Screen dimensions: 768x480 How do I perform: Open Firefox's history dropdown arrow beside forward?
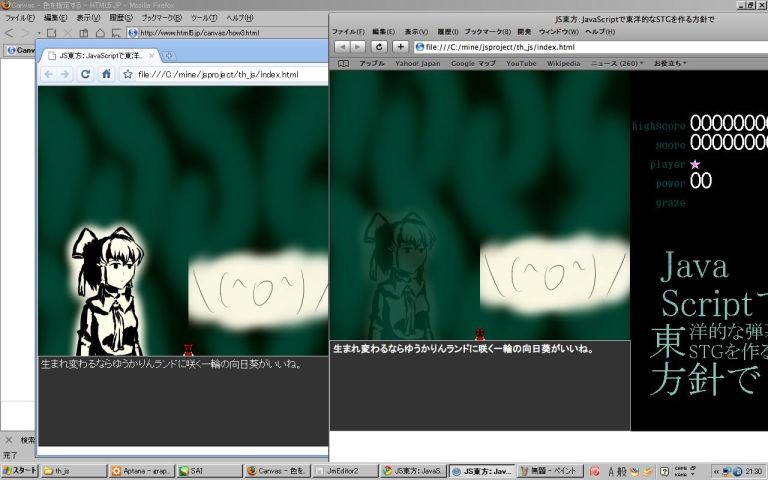click(x=38, y=33)
